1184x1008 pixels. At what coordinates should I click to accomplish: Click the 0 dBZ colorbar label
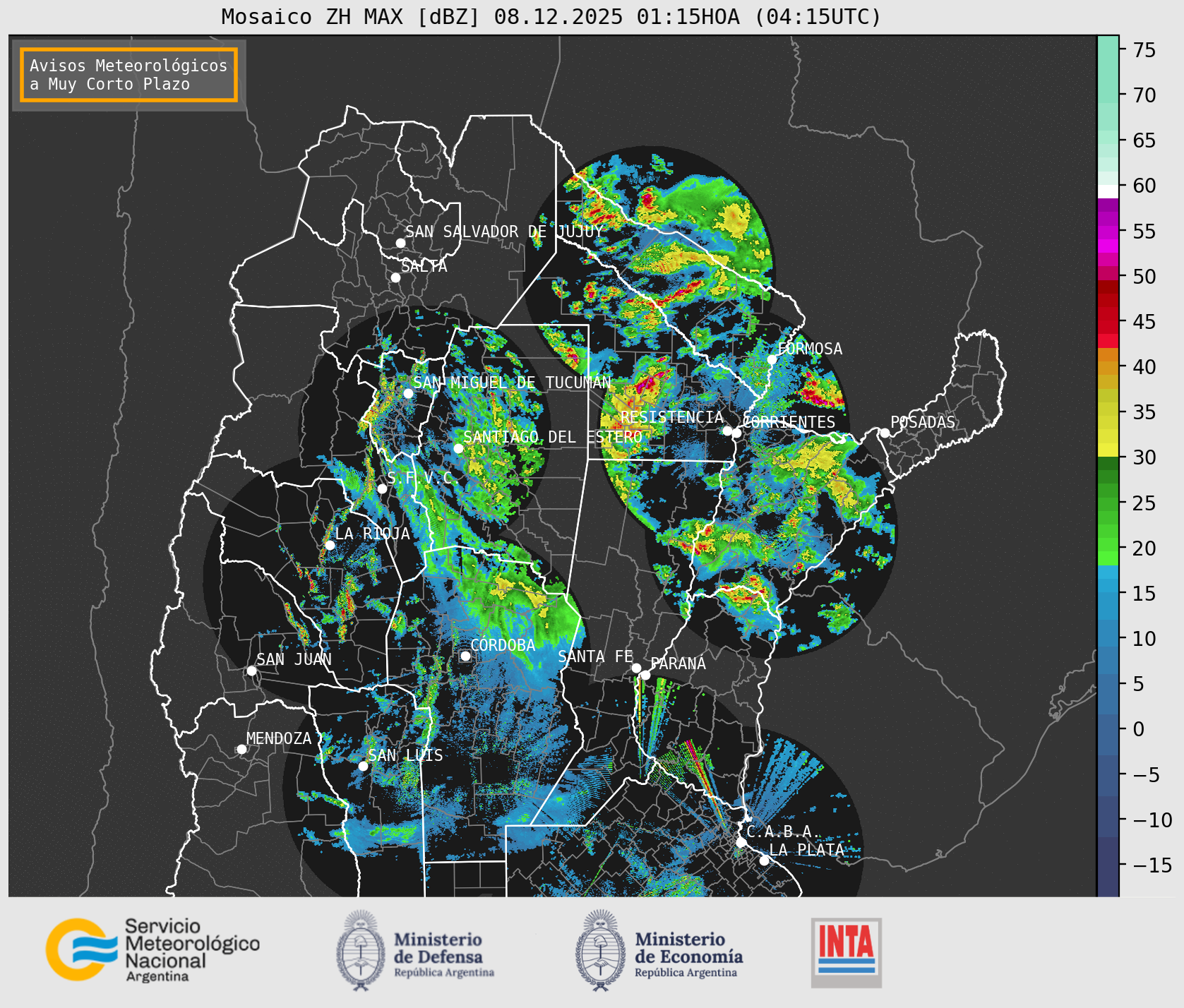coord(1139,729)
